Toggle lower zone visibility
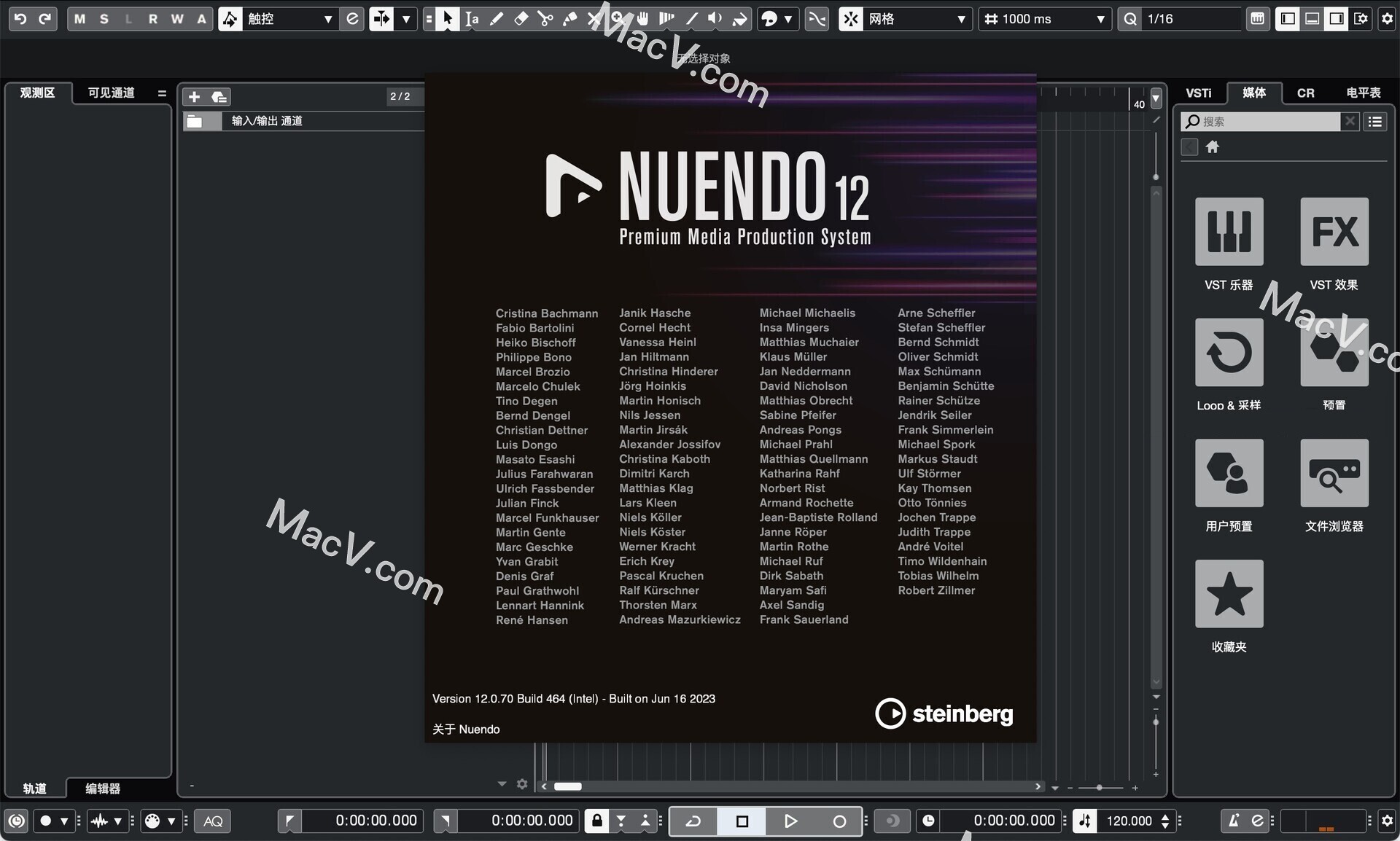The height and width of the screenshot is (841, 1400). 1312,19
